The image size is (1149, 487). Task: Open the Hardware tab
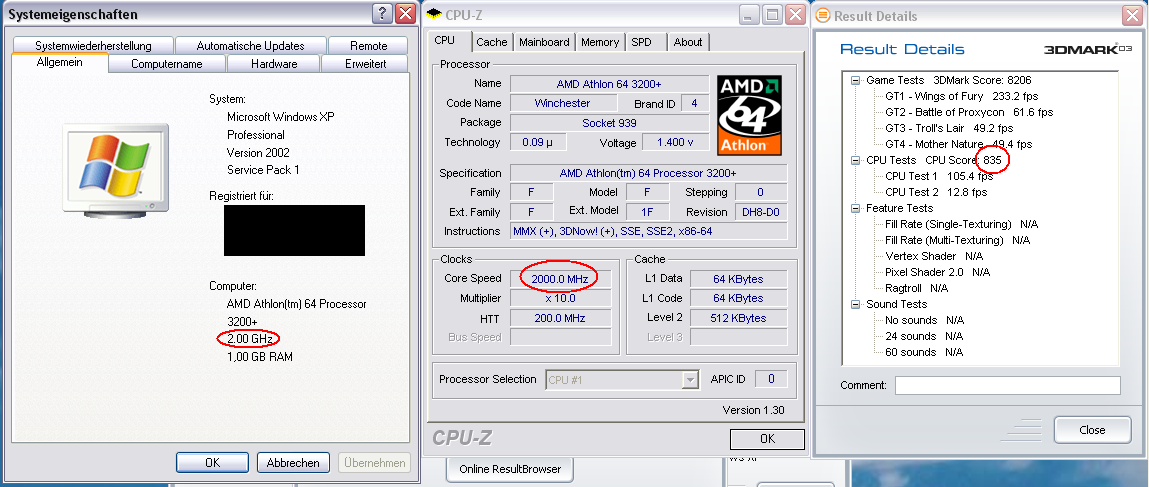click(274, 64)
